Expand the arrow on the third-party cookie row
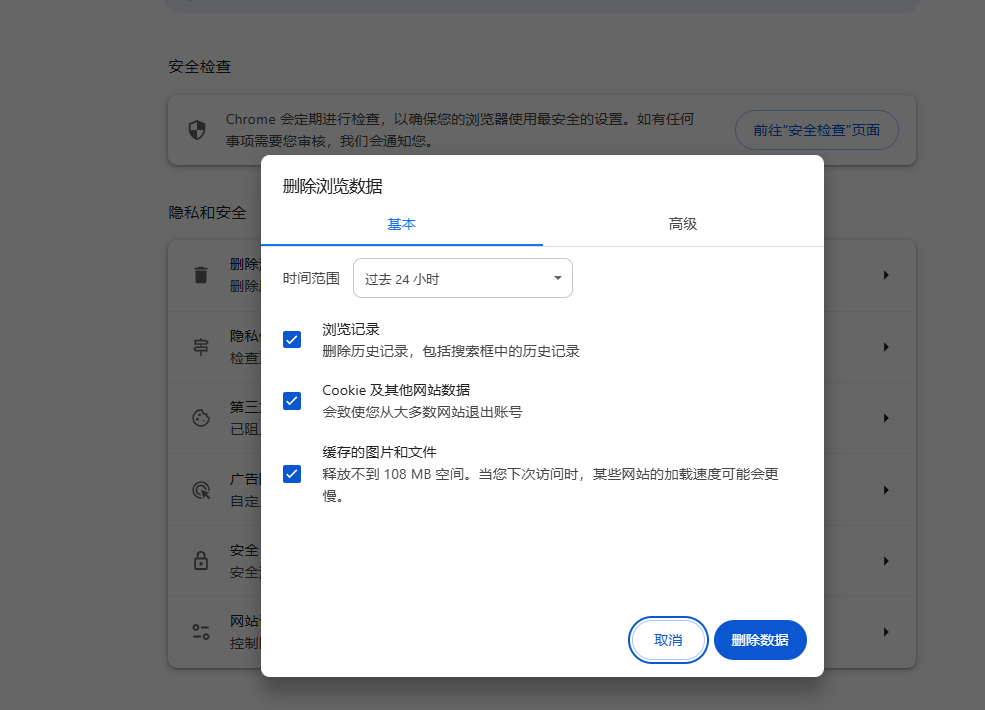Image resolution: width=985 pixels, height=710 pixels. tap(886, 418)
